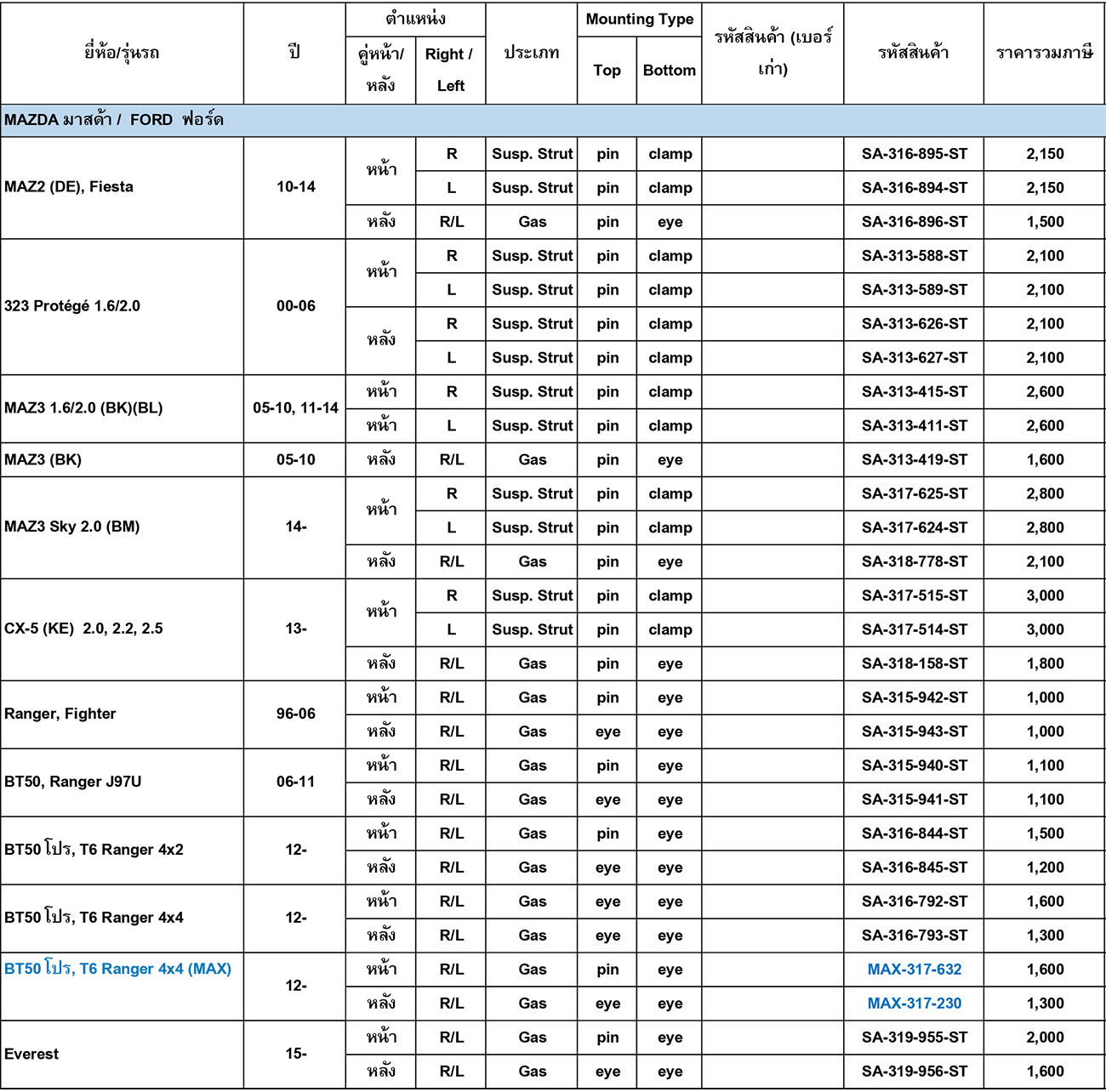Click the Bottom sub-header
The height and width of the screenshot is (1092, 1106).
point(669,71)
